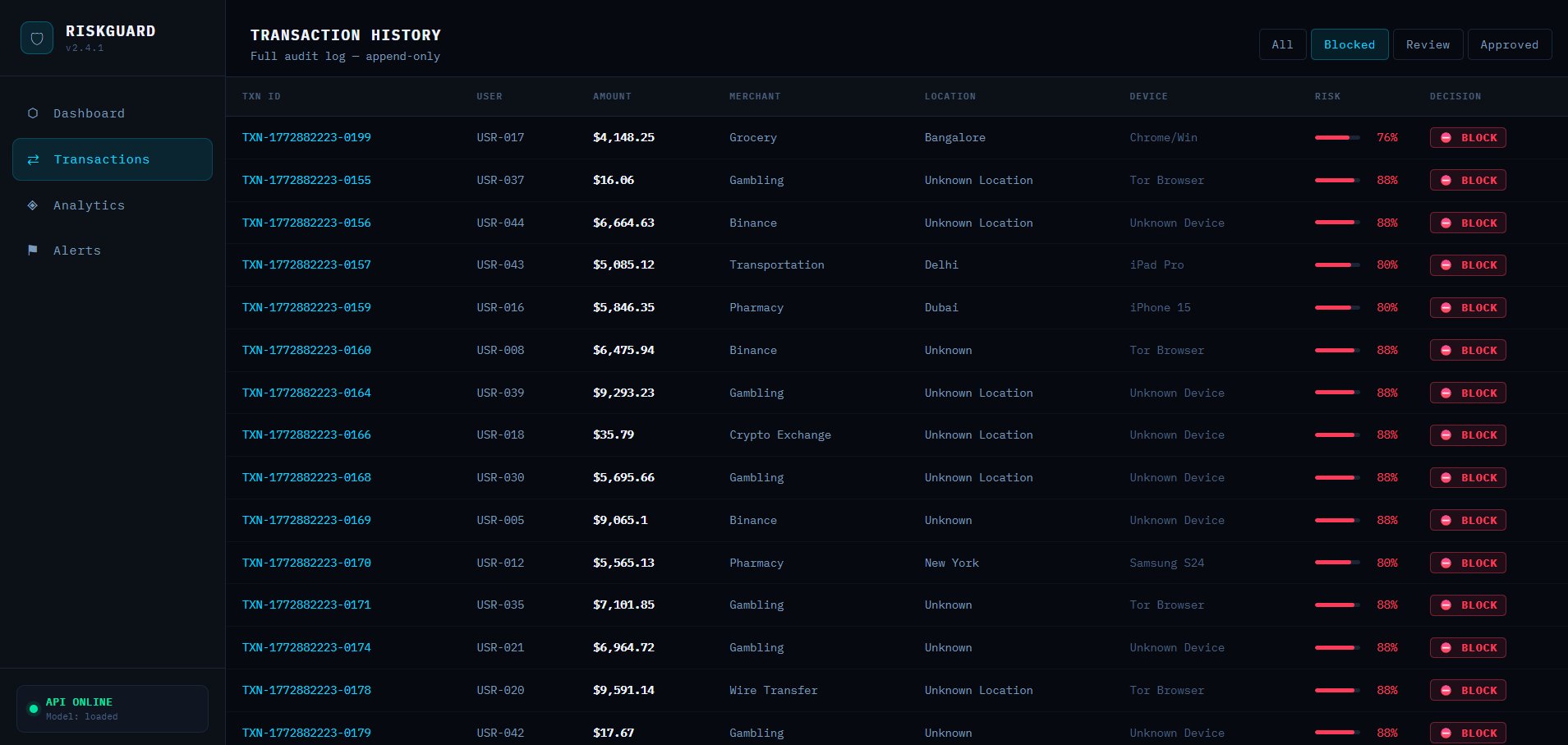Open transaction TXN-1772882223-0170 link

[x=306, y=563]
